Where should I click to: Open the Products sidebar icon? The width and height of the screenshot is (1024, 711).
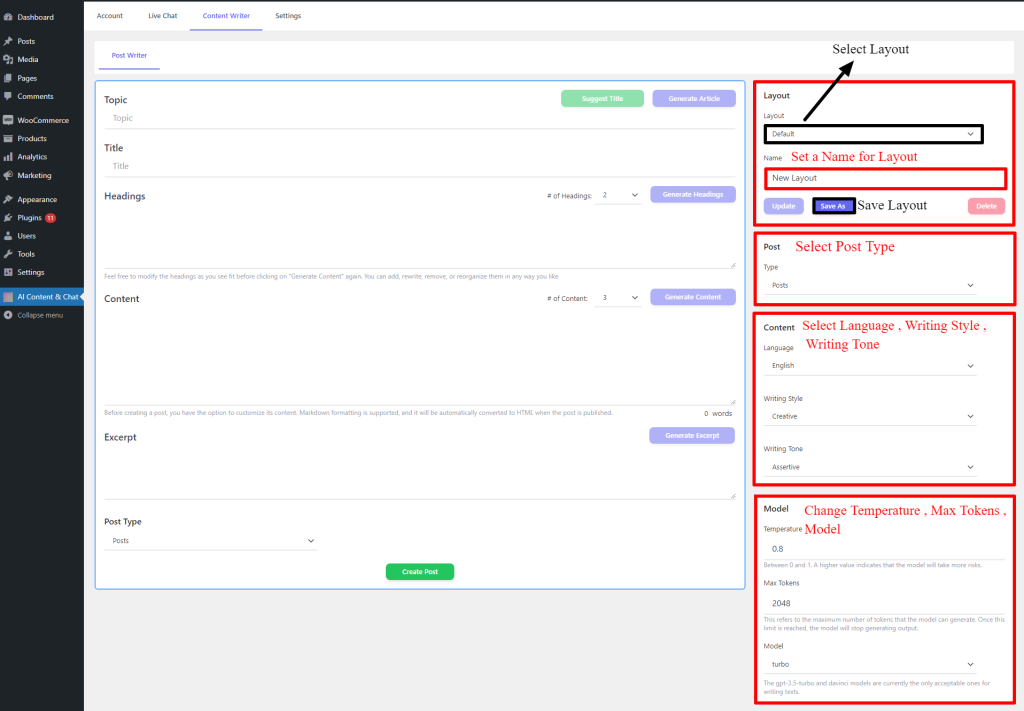point(10,139)
